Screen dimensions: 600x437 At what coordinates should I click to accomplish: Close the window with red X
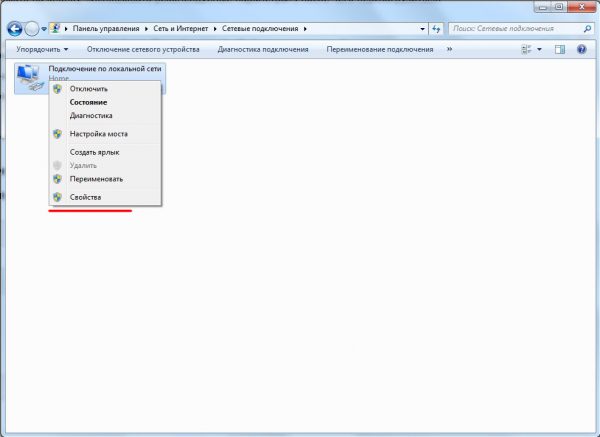(x=582, y=7)
